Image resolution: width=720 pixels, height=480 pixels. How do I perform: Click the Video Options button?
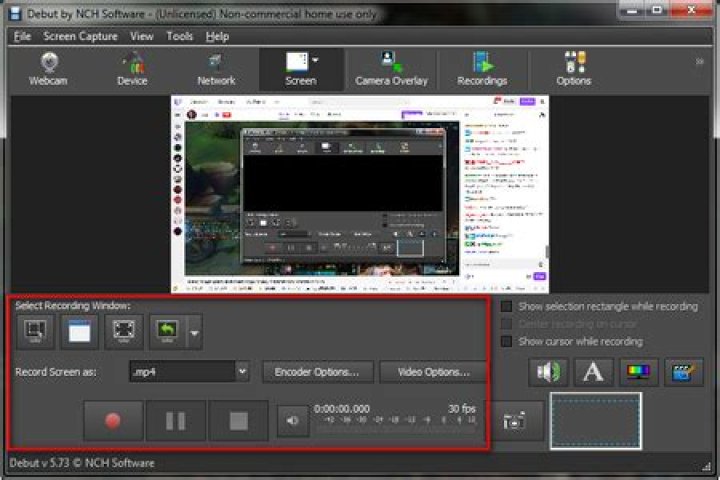pos(433,372)
